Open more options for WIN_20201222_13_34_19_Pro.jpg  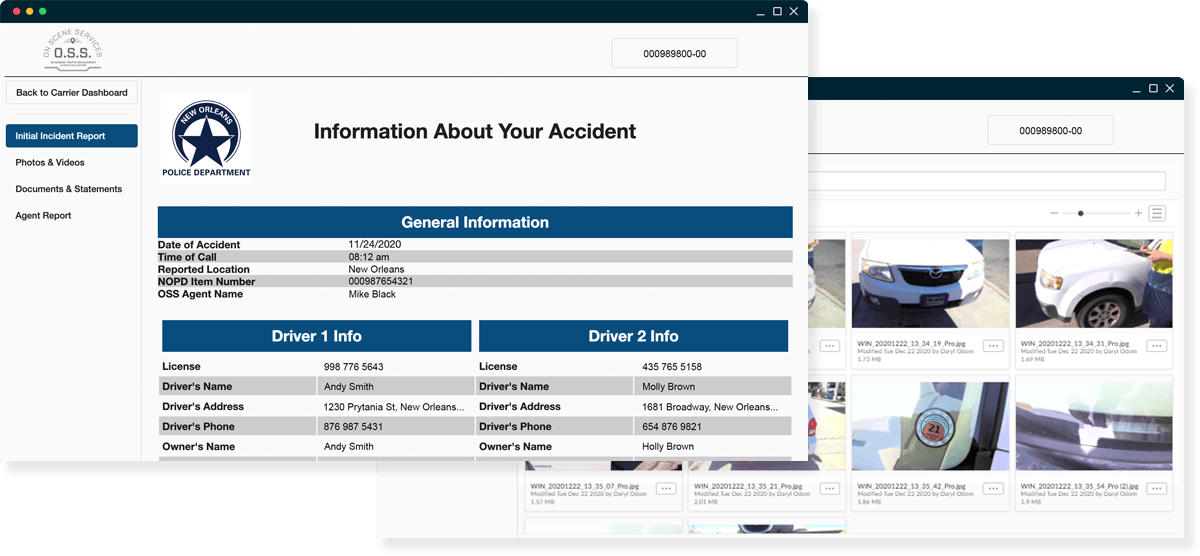coord(993,346)
